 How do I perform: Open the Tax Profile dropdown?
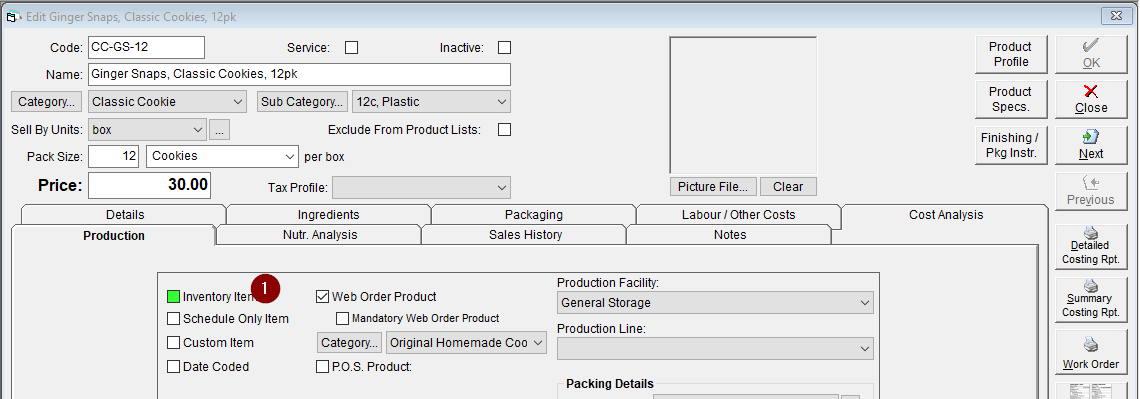pos(421,188)
